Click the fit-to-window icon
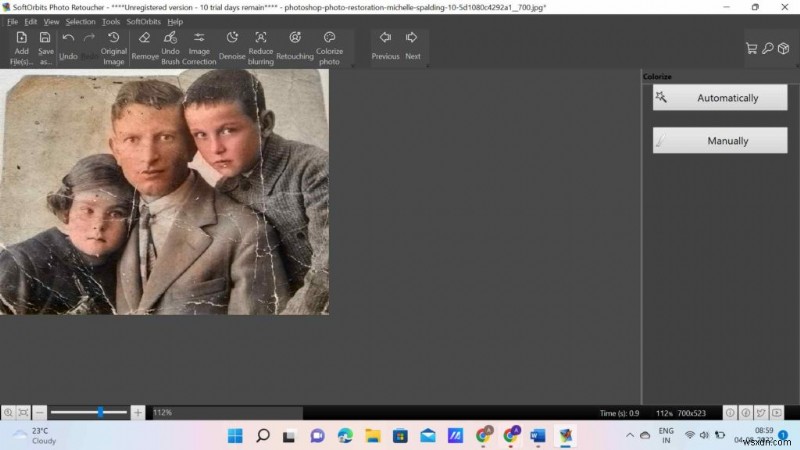 [23, 412]
